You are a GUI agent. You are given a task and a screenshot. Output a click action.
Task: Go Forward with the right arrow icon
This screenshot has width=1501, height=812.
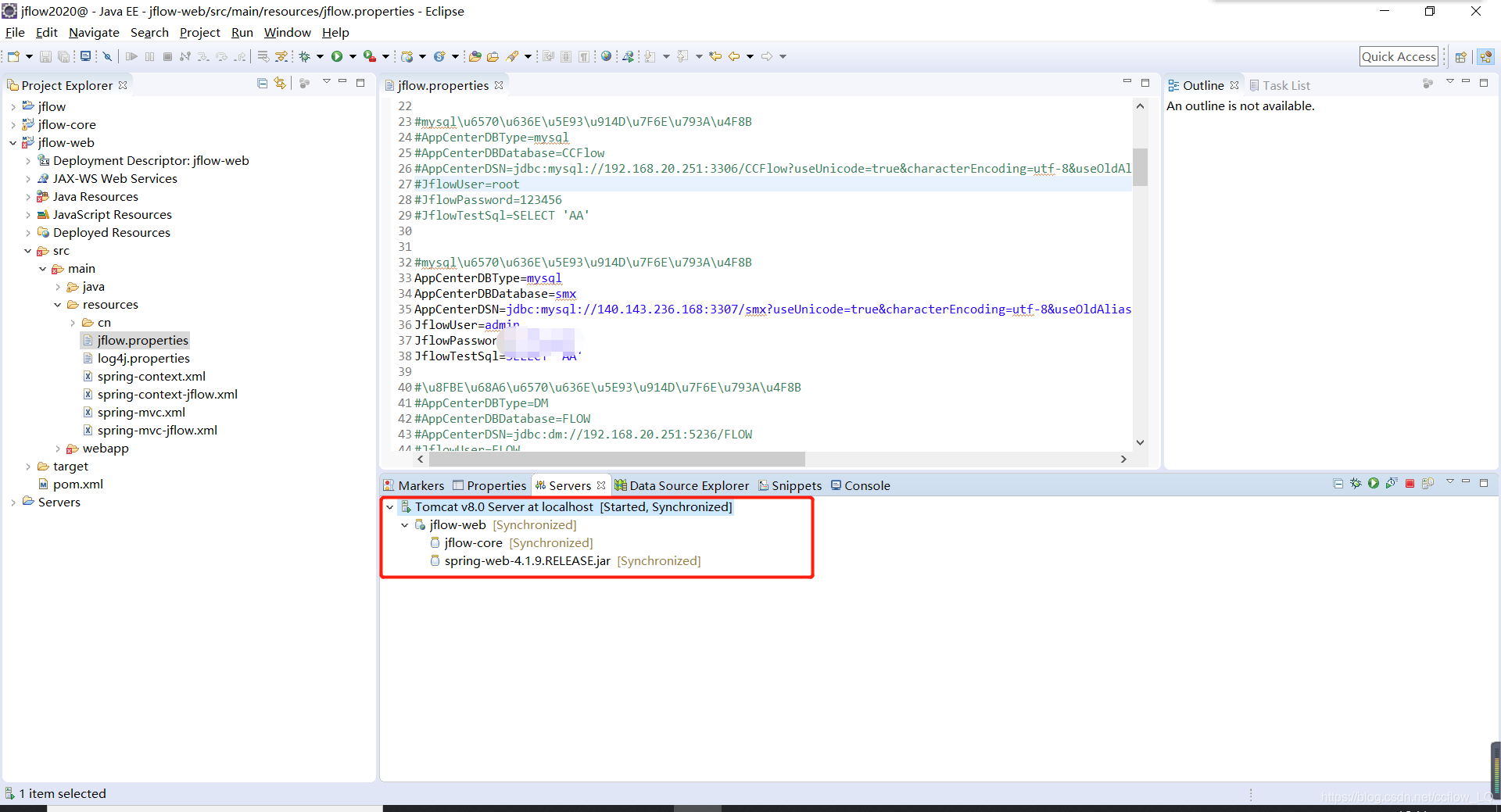click(x=766, y=56)
